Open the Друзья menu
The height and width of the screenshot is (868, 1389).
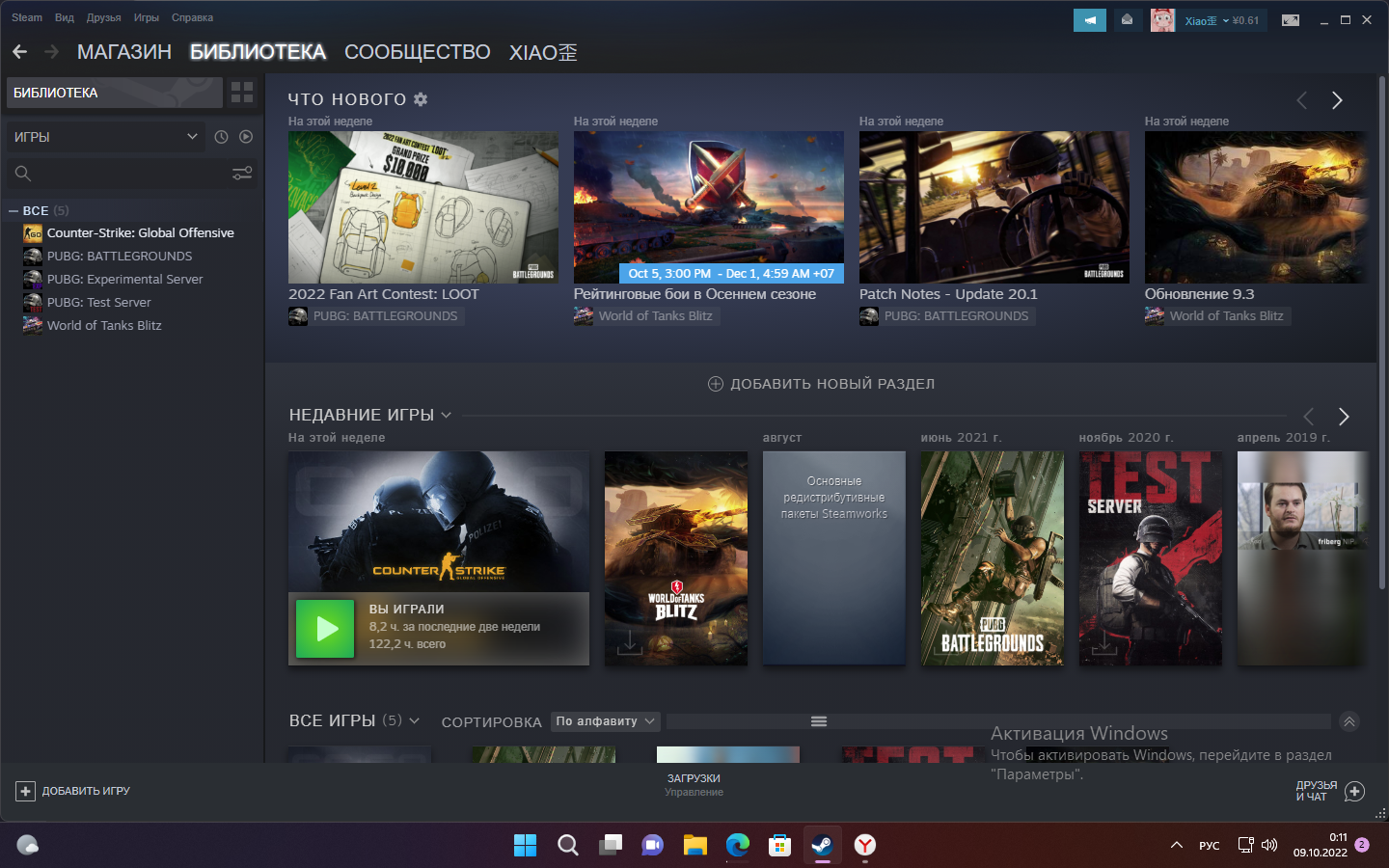pos(103,17)
